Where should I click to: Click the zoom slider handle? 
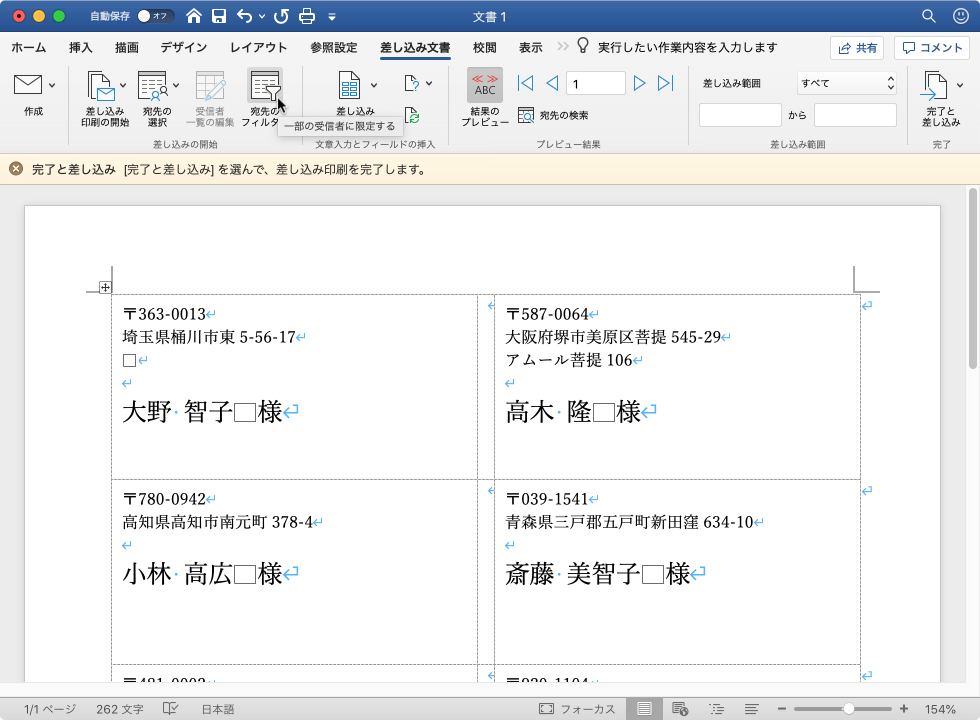click(x=848, y=709)
